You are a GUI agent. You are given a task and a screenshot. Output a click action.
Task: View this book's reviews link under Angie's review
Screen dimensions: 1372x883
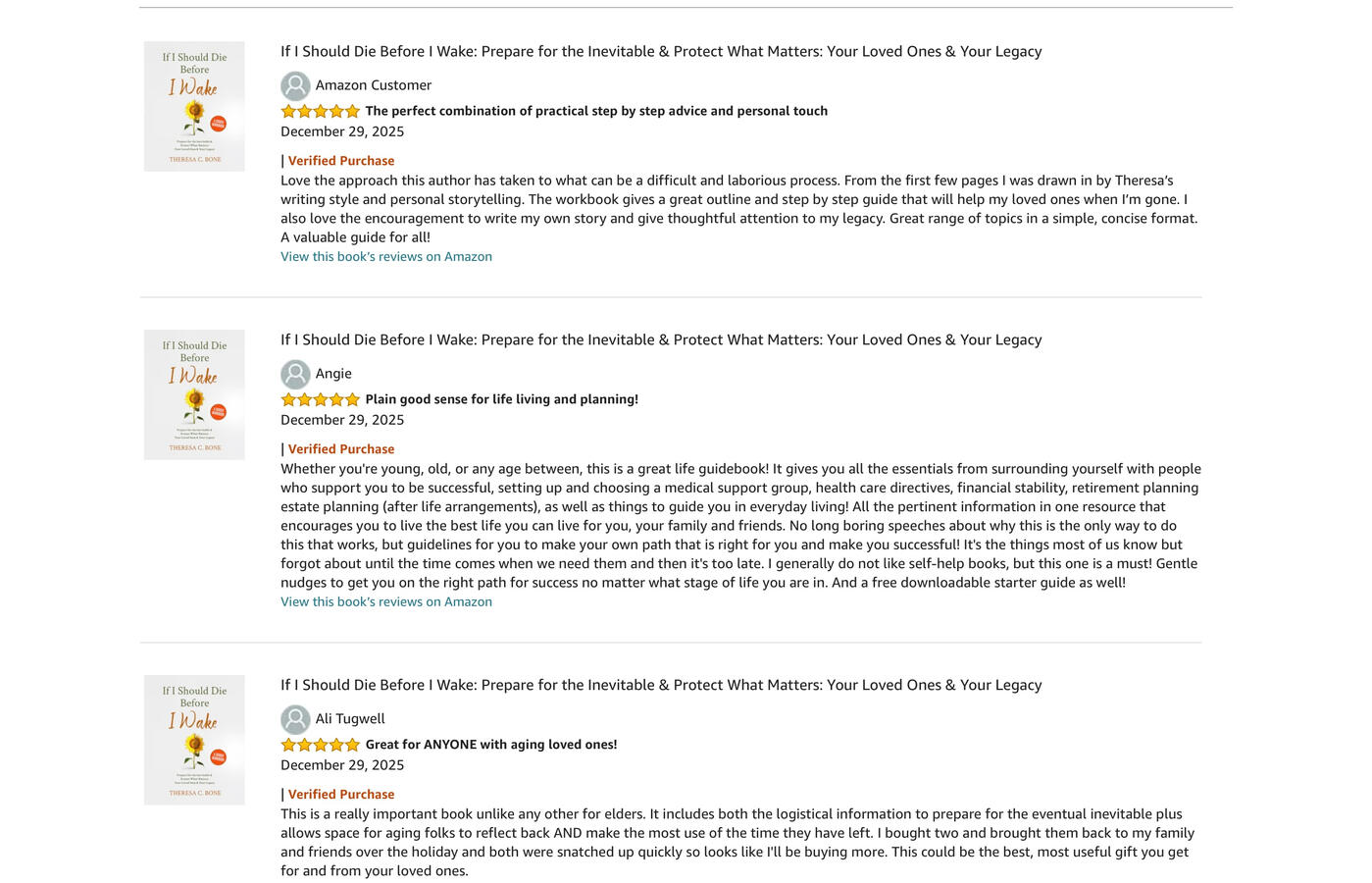coord(386,601)
